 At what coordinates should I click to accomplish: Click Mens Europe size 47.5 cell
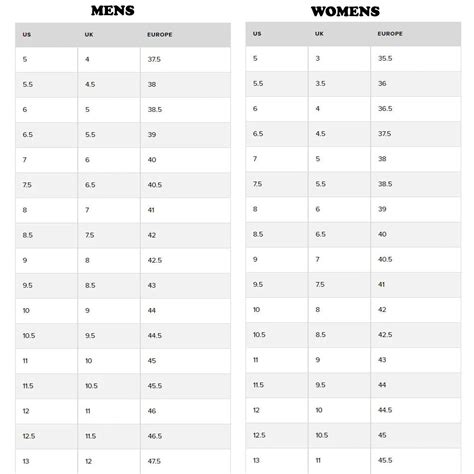tap(186, 462)
